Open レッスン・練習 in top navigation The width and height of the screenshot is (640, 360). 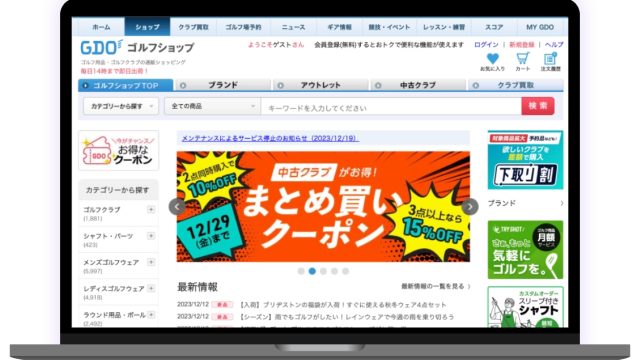click(444, 27)
